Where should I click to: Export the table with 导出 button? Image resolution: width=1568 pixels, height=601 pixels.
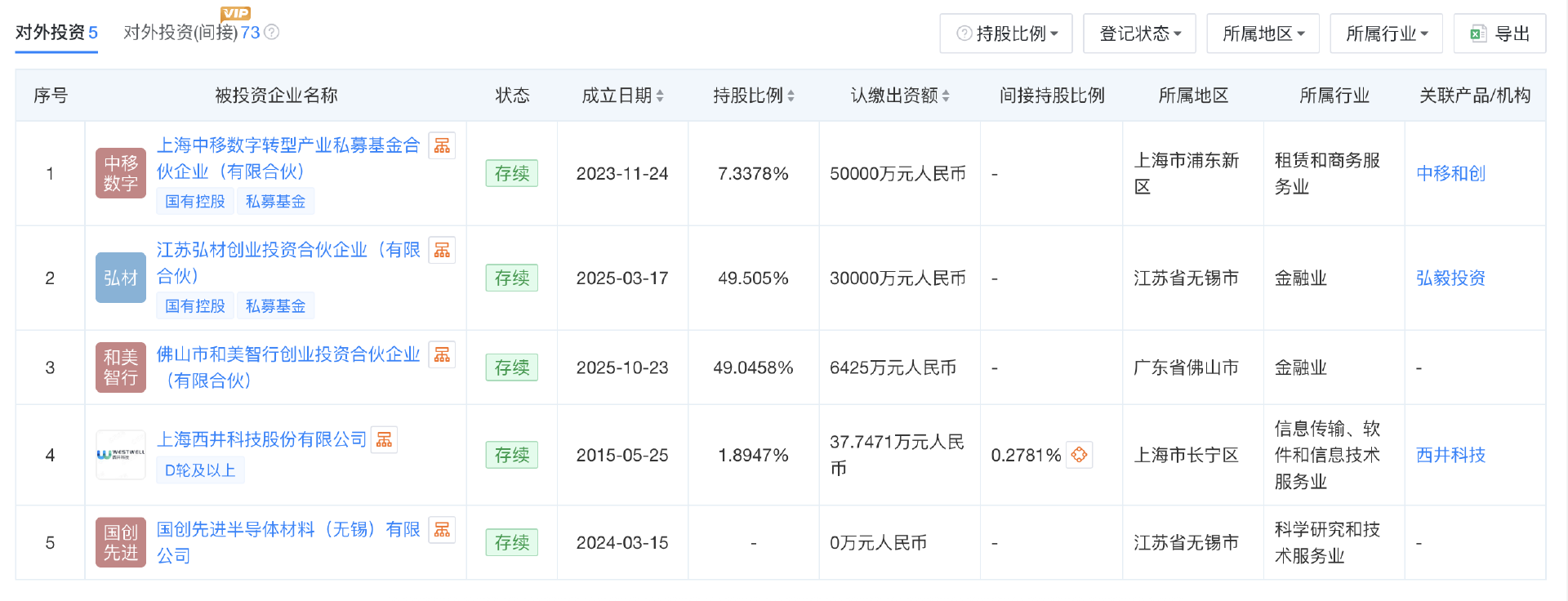click(1499, 33)
